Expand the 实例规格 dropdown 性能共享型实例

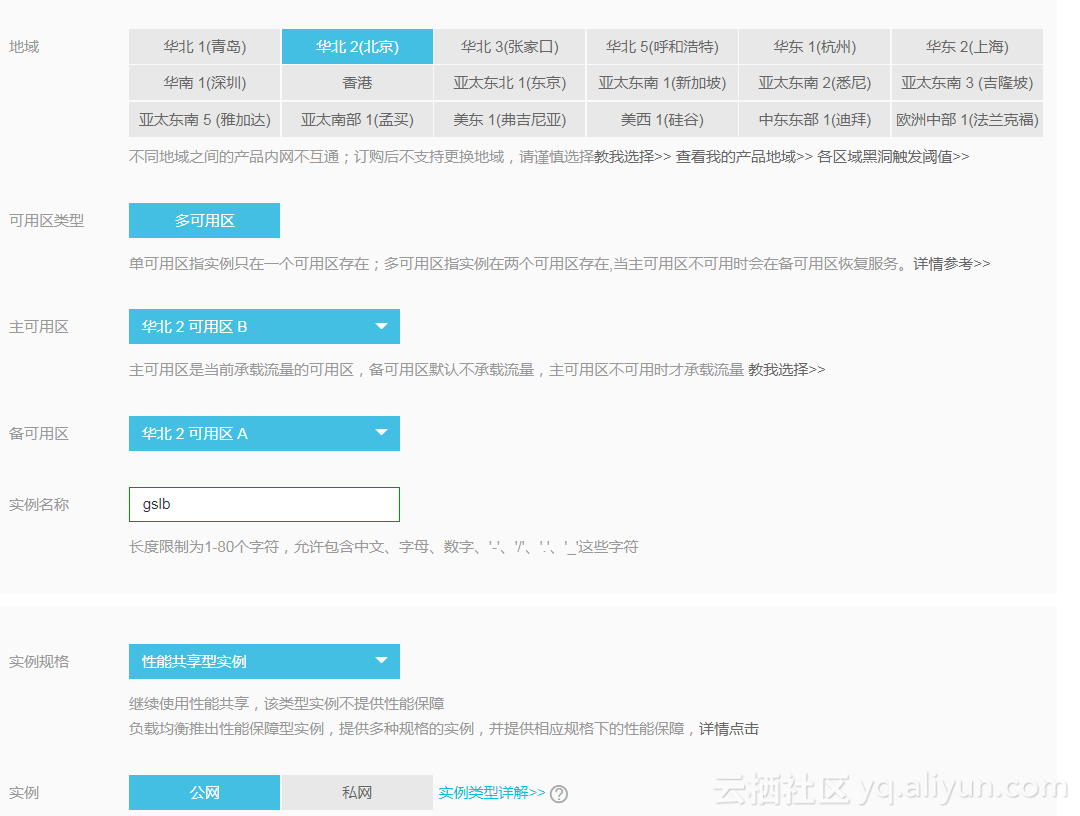click(x=264, y=662)
